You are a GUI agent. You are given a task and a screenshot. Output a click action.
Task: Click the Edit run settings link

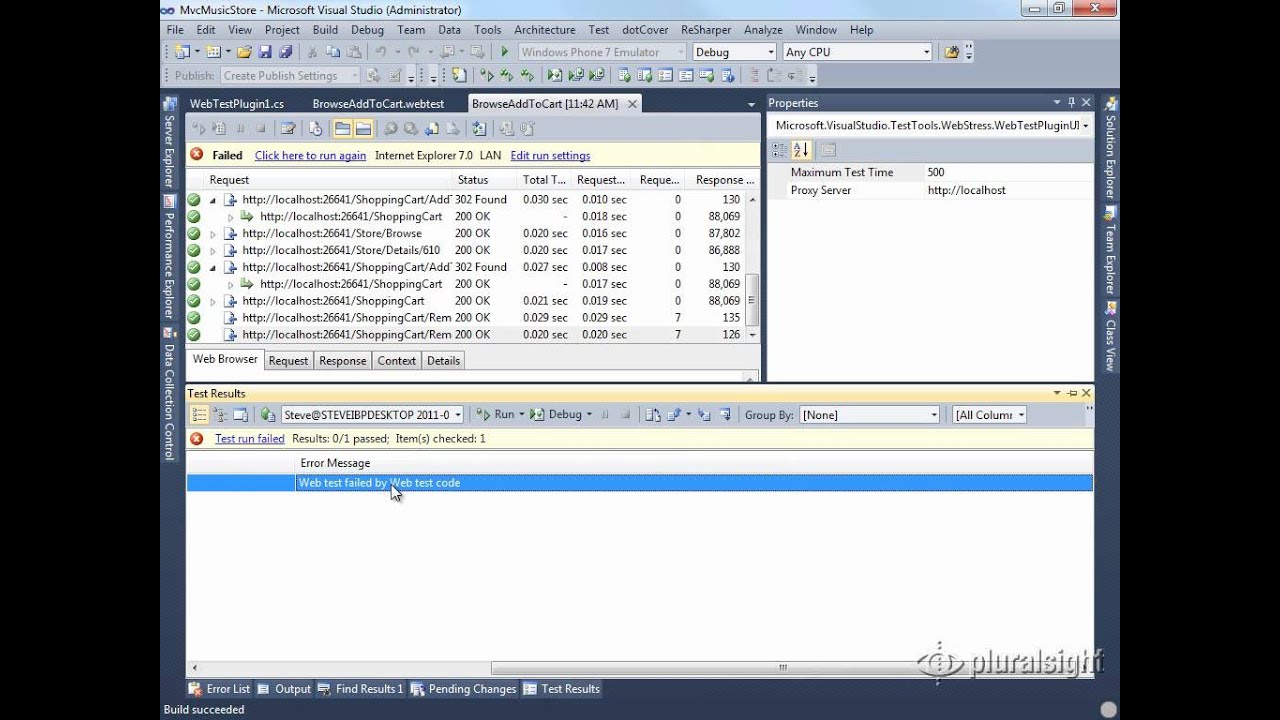(x=550, y=155)
